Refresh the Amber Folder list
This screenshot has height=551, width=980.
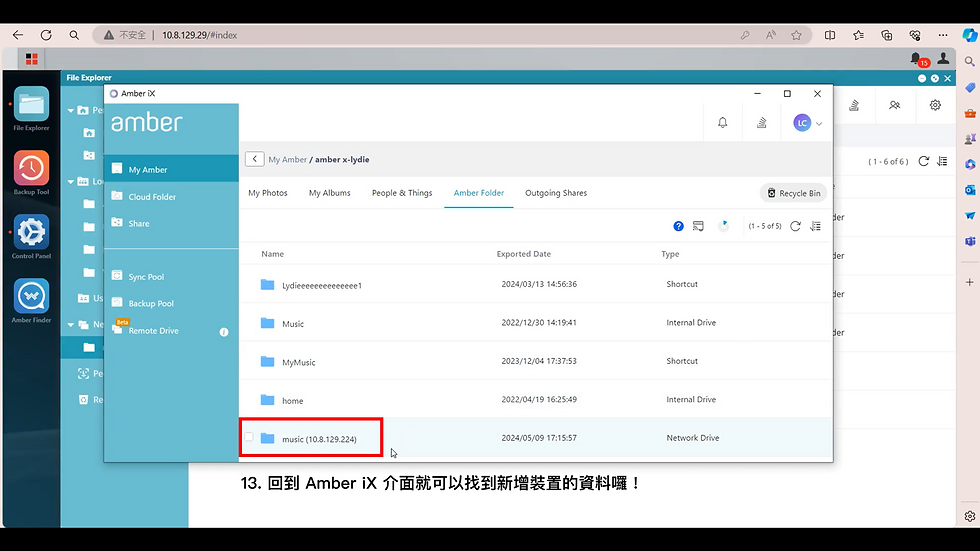795,226
